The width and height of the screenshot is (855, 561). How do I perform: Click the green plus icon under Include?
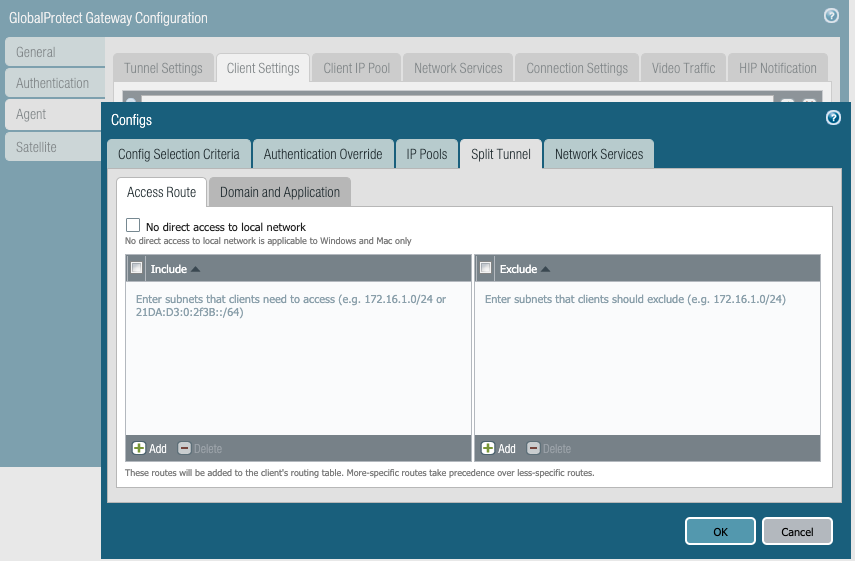(x=139, y=448)
